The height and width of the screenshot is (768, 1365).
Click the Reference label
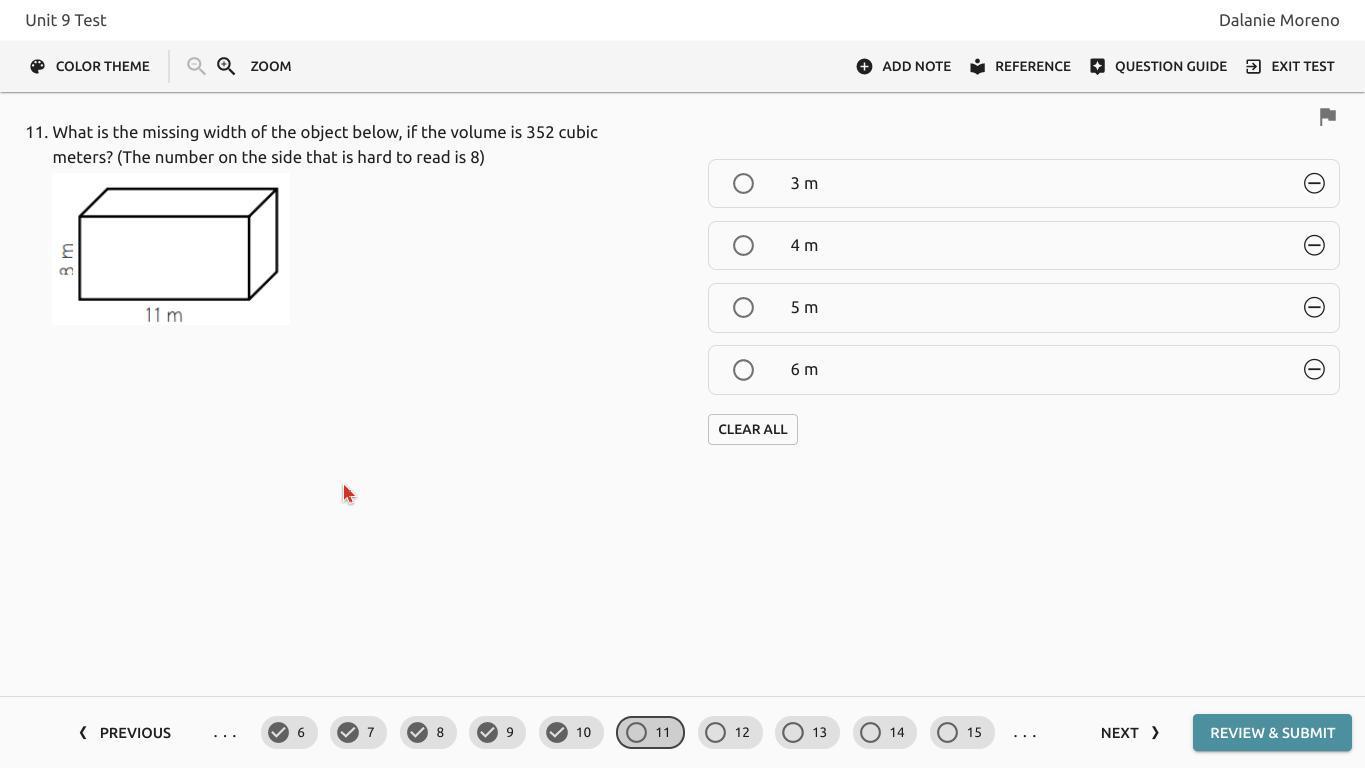click(1033, 66)
